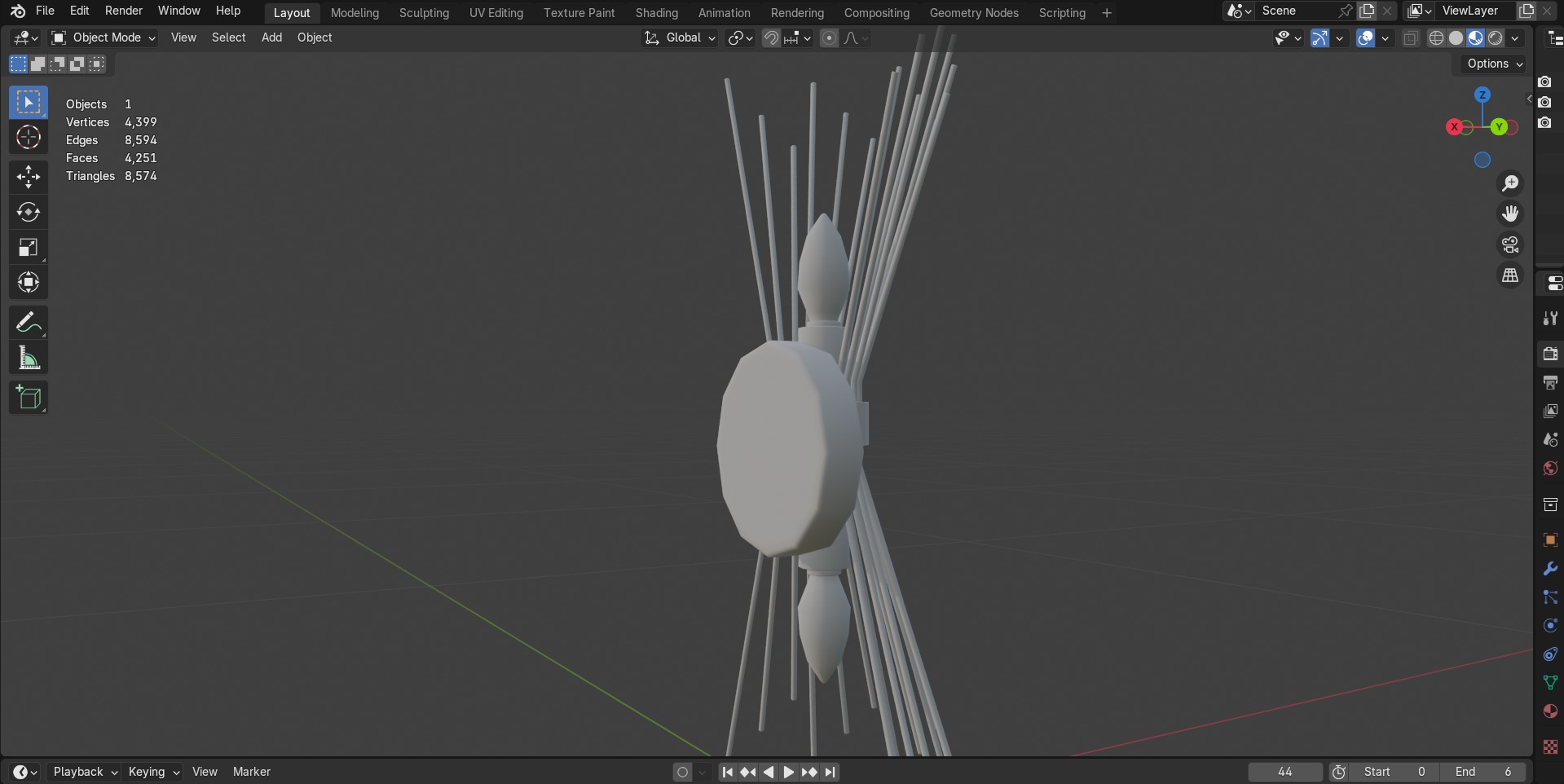
Task: Click the pan hand viewport icon
Action: point(1510,214)
